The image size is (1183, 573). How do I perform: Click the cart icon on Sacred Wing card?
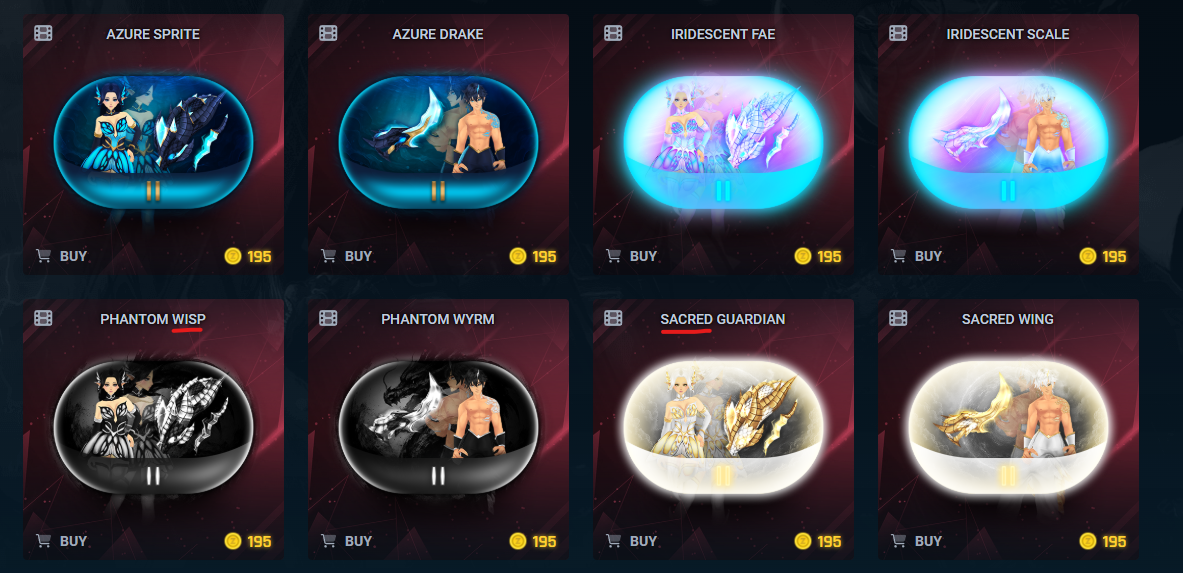click(x=899, y=541)
